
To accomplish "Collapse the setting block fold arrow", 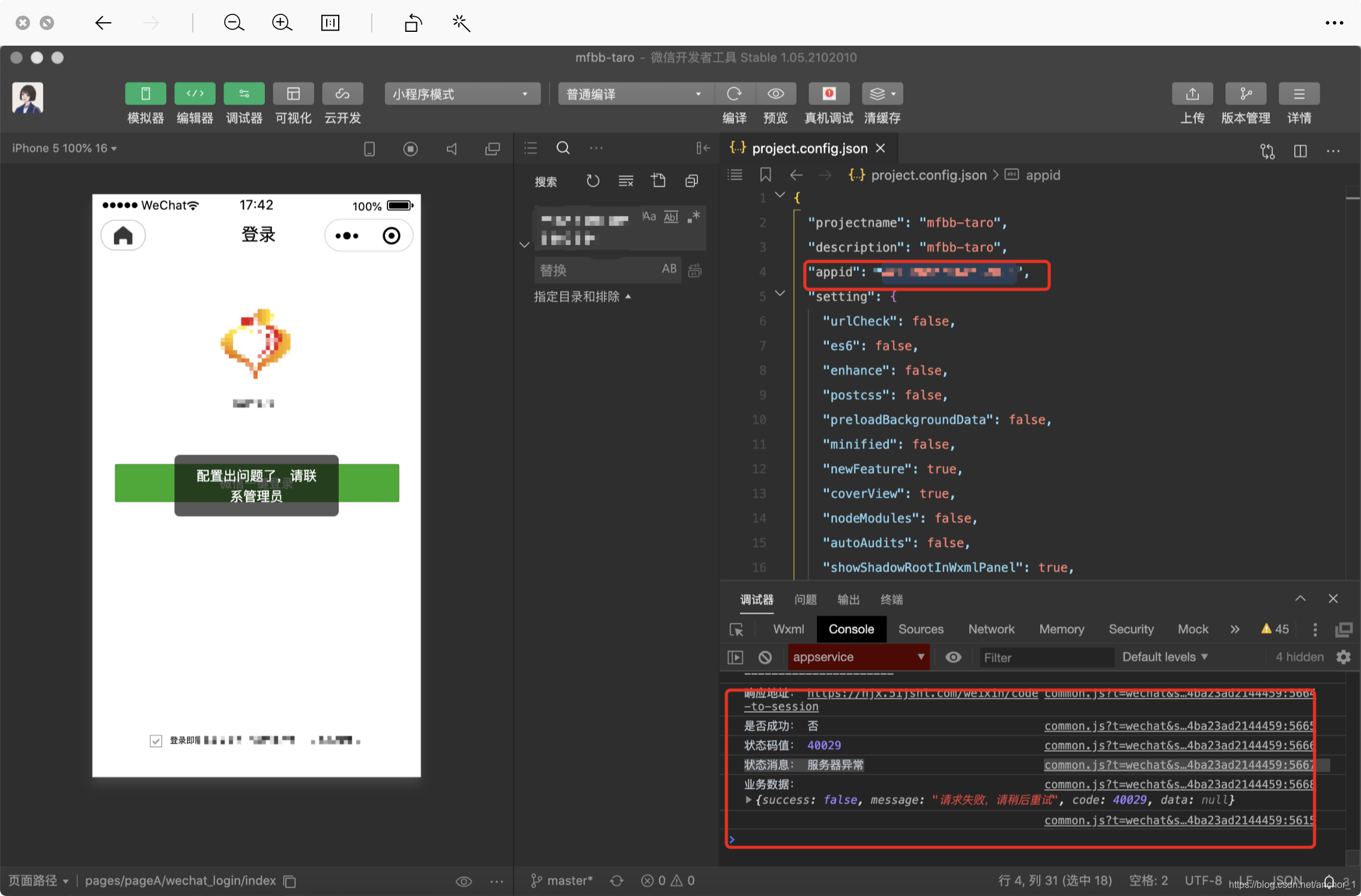I will click(x=780, y=294).
